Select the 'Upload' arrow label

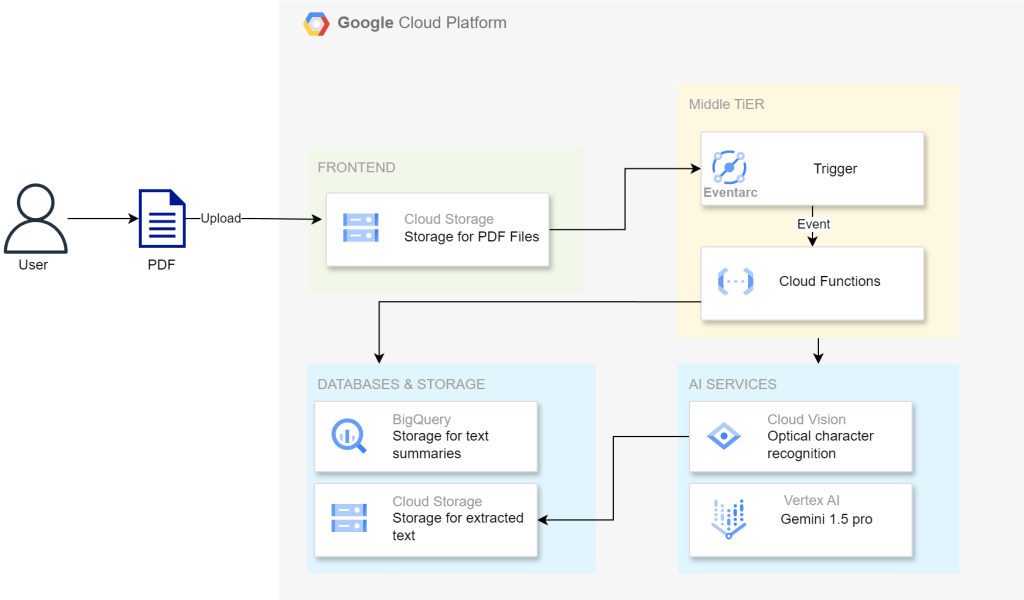click(221, 218)
